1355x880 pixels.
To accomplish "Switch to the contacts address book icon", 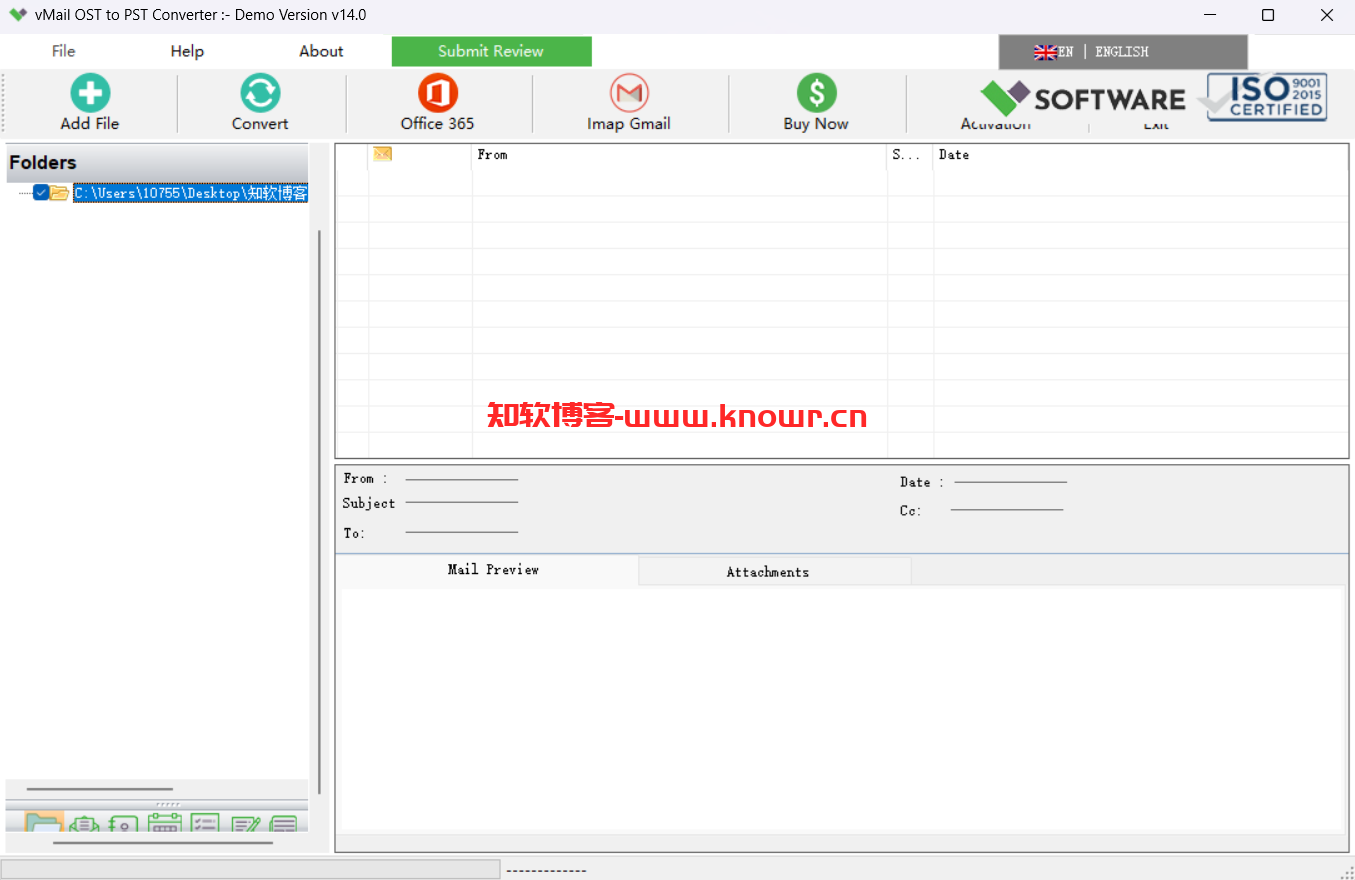I will click(x=123, y=823).
